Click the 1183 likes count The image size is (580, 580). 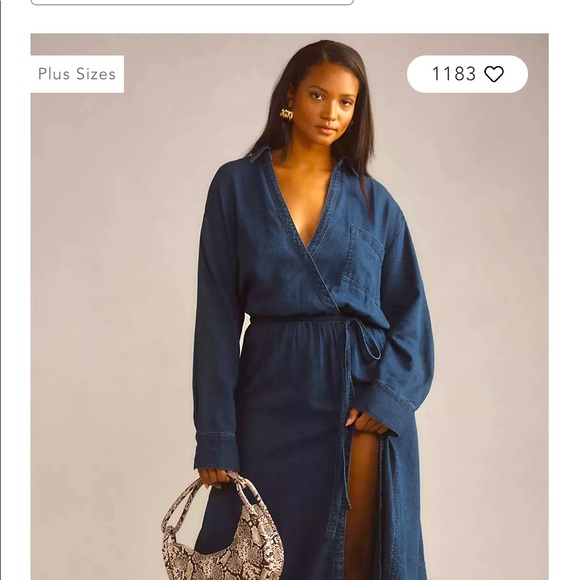coord(454,74)
